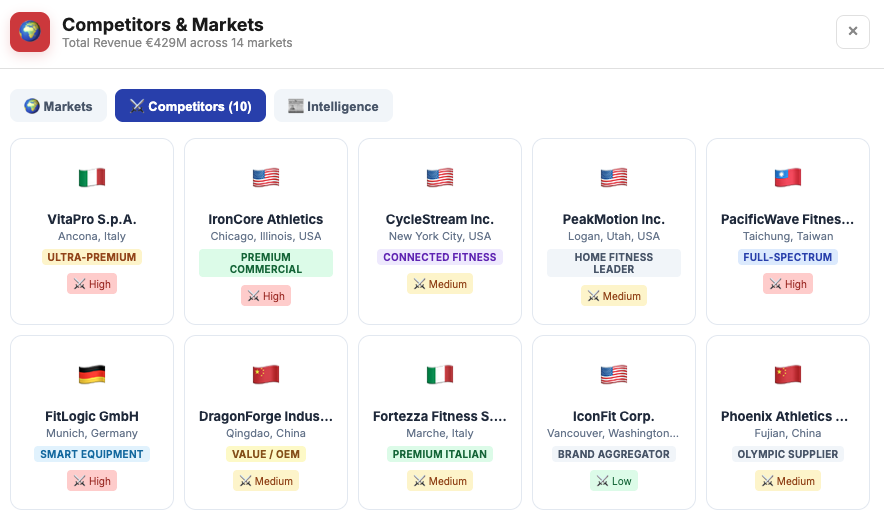Click the Taiwan flag on PacificWave card
The height and width of the screenshot is (526, 884).
(788, 178)
